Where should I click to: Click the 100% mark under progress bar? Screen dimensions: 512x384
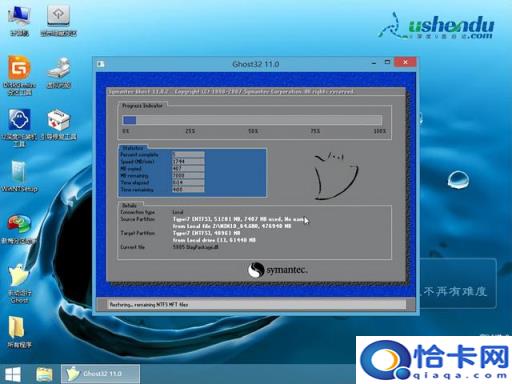380,131
